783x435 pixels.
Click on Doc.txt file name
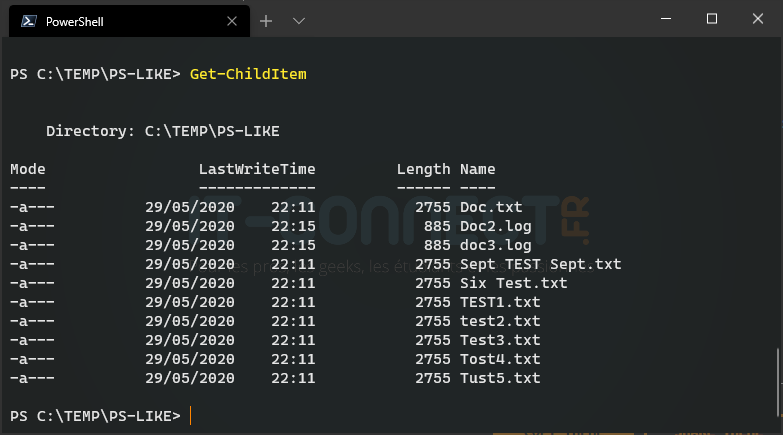[x=491, y=207]
